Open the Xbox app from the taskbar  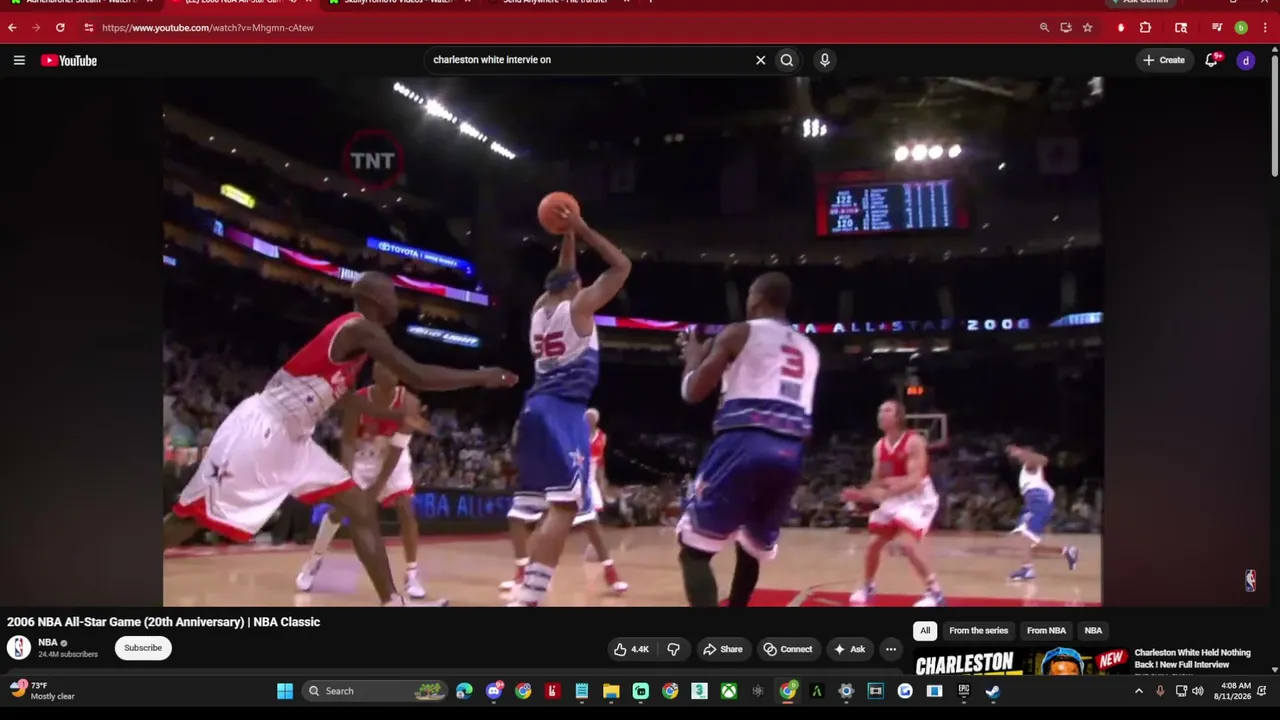pos(729,691)
